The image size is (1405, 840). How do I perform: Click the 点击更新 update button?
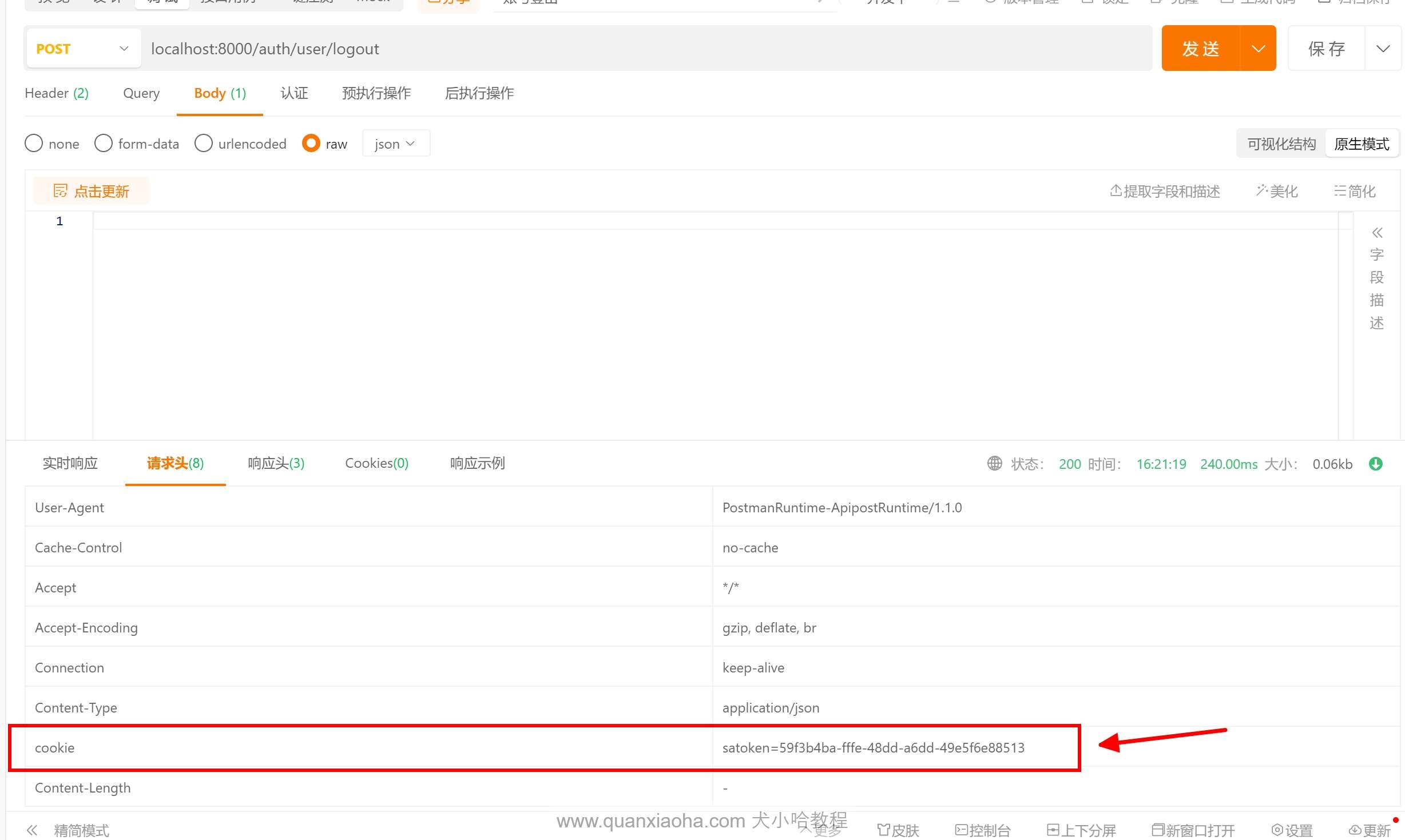click(92, 191)
